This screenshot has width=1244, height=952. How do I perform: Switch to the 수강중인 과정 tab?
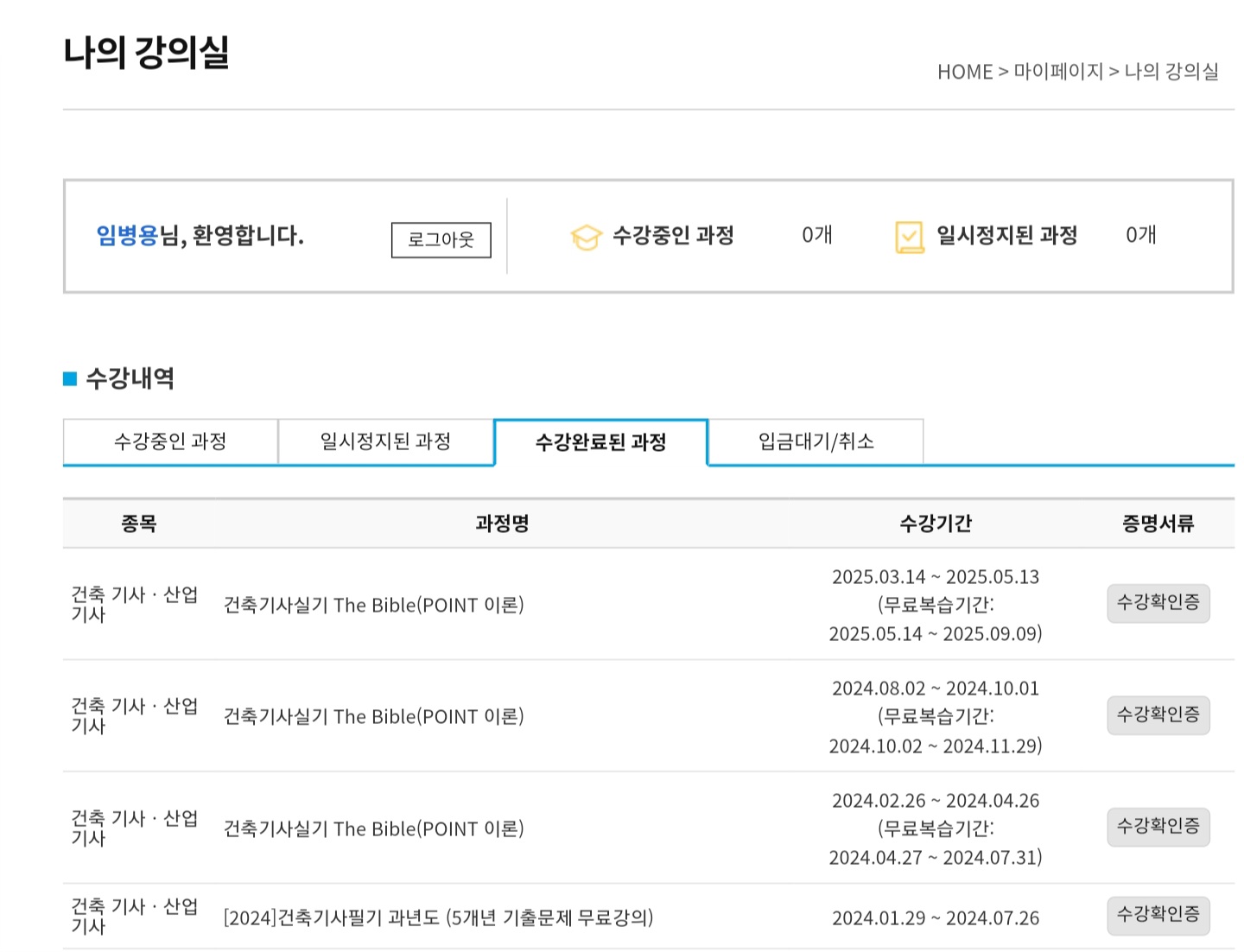(x=170, y=441)
